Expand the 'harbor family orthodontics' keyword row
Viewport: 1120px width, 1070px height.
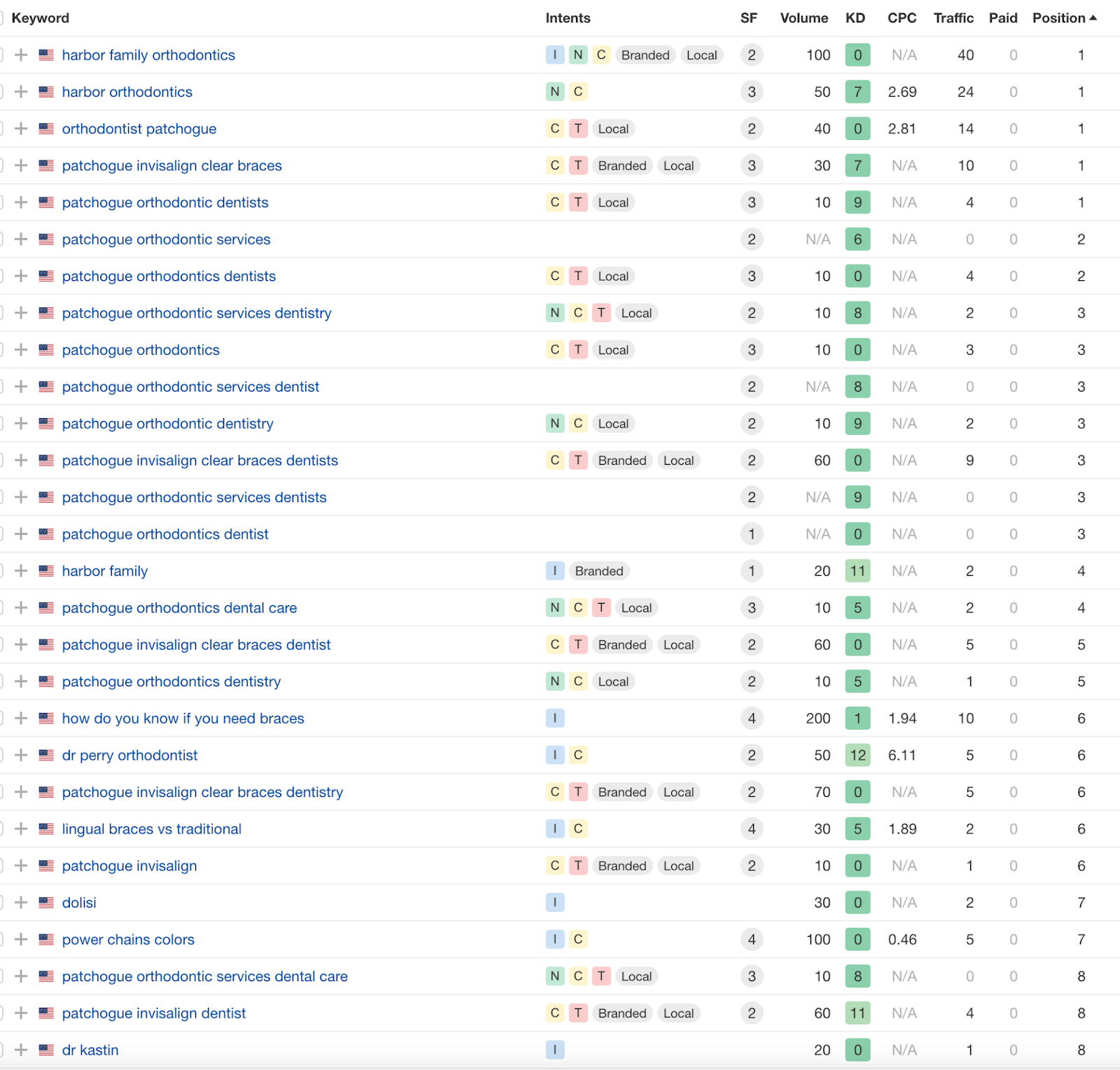tap(21, 55)
